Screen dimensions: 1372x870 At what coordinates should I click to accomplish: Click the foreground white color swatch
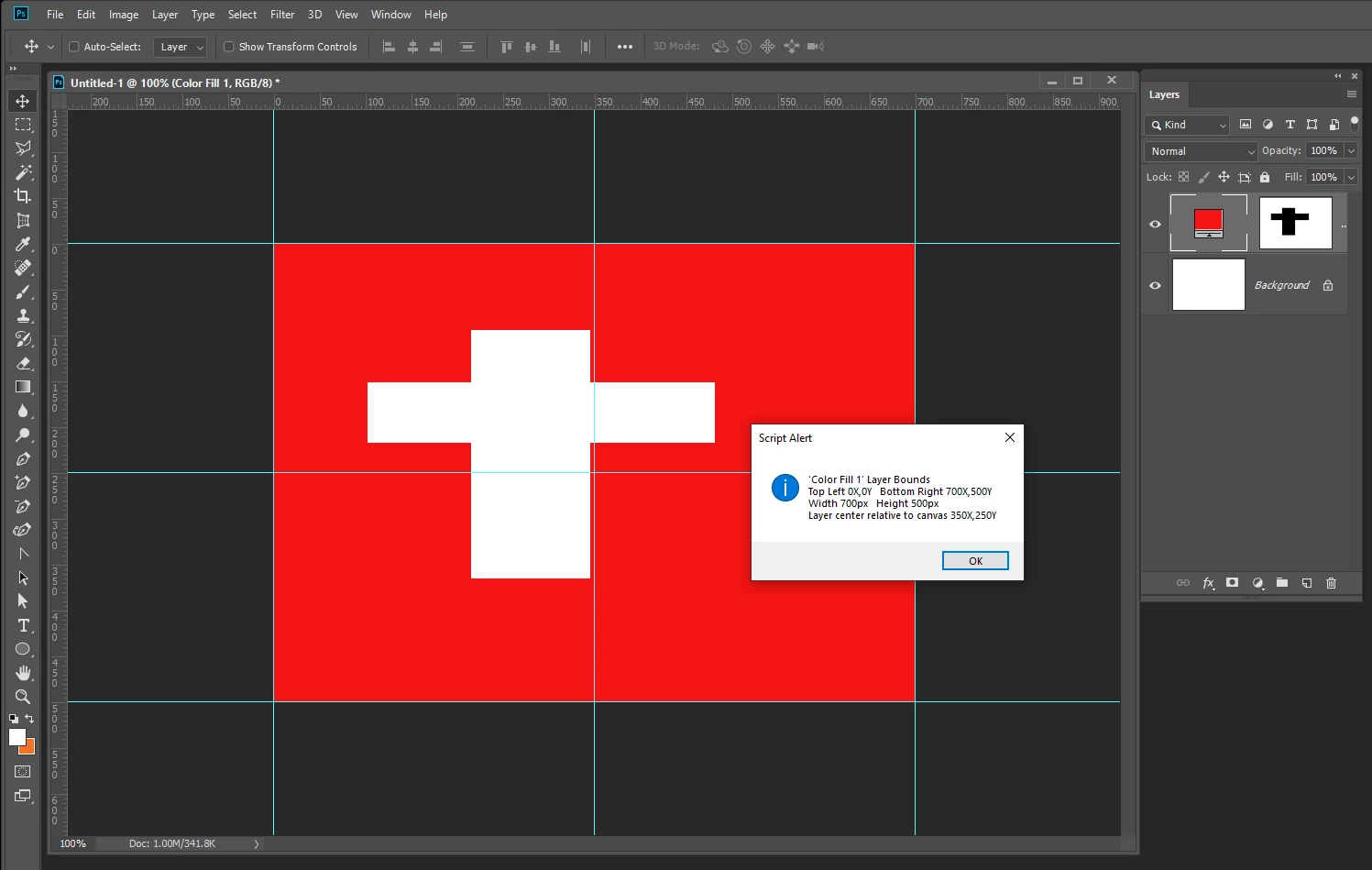point(16,737)
